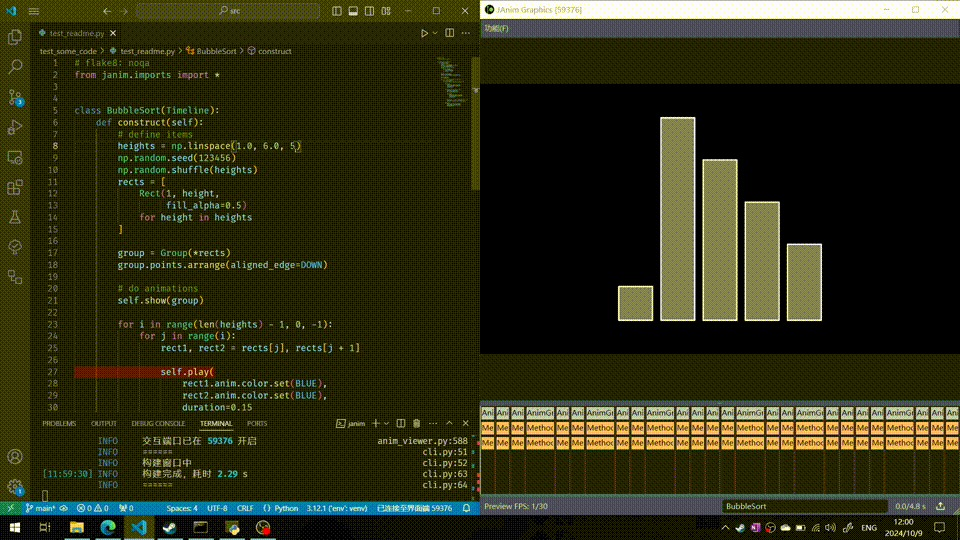
Task: Open terminal panel More Actions ellipsis
Action: 433,423
